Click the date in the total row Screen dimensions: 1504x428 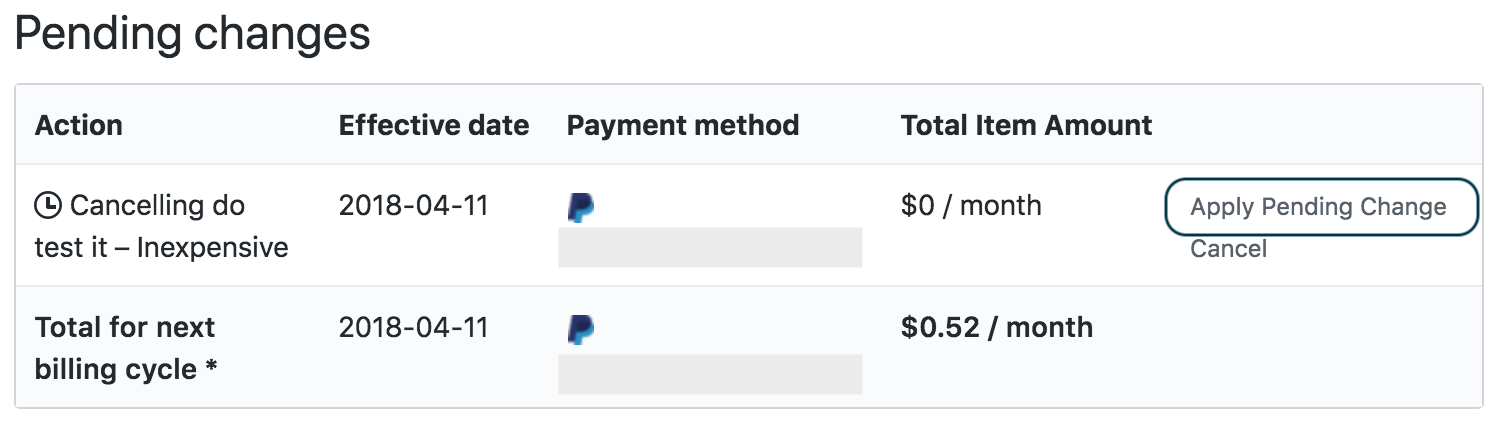(413, 328)
